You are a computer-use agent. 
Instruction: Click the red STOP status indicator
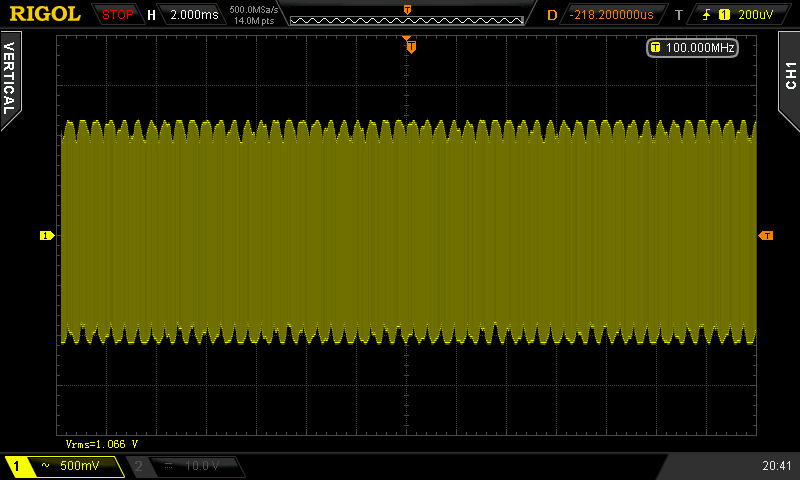click(x=117, y=15)
